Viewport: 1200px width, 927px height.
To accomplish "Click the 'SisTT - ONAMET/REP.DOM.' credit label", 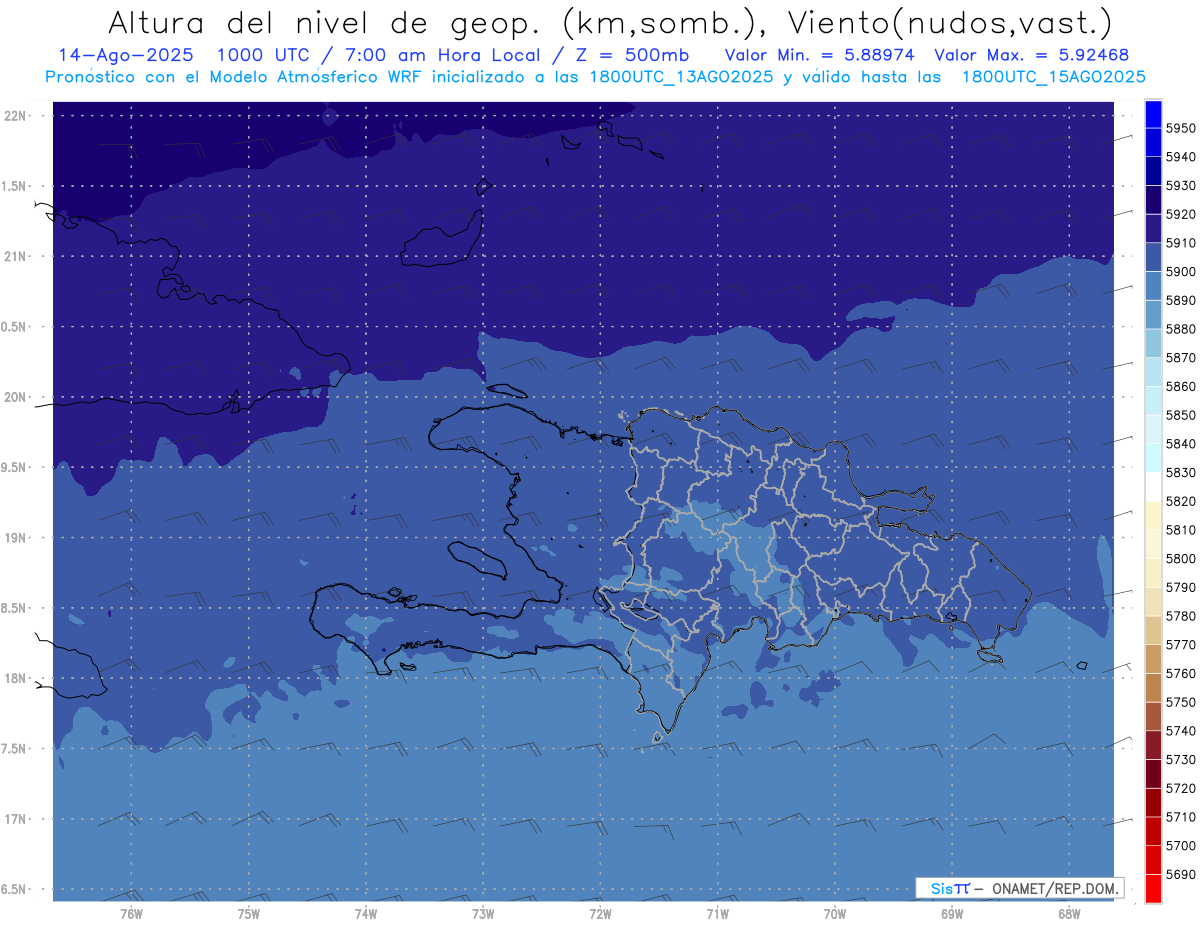I will (1019, 888).
